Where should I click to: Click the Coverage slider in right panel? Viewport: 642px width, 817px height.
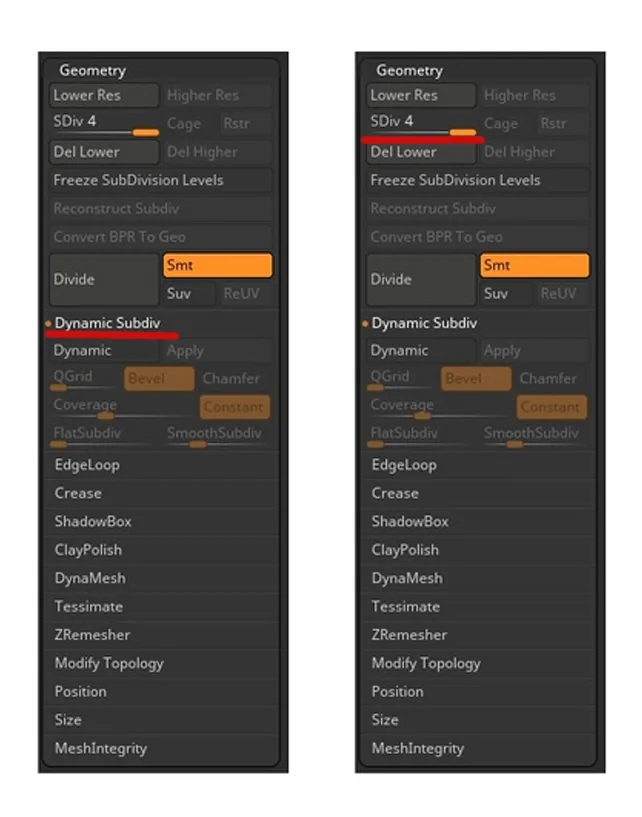439,408
